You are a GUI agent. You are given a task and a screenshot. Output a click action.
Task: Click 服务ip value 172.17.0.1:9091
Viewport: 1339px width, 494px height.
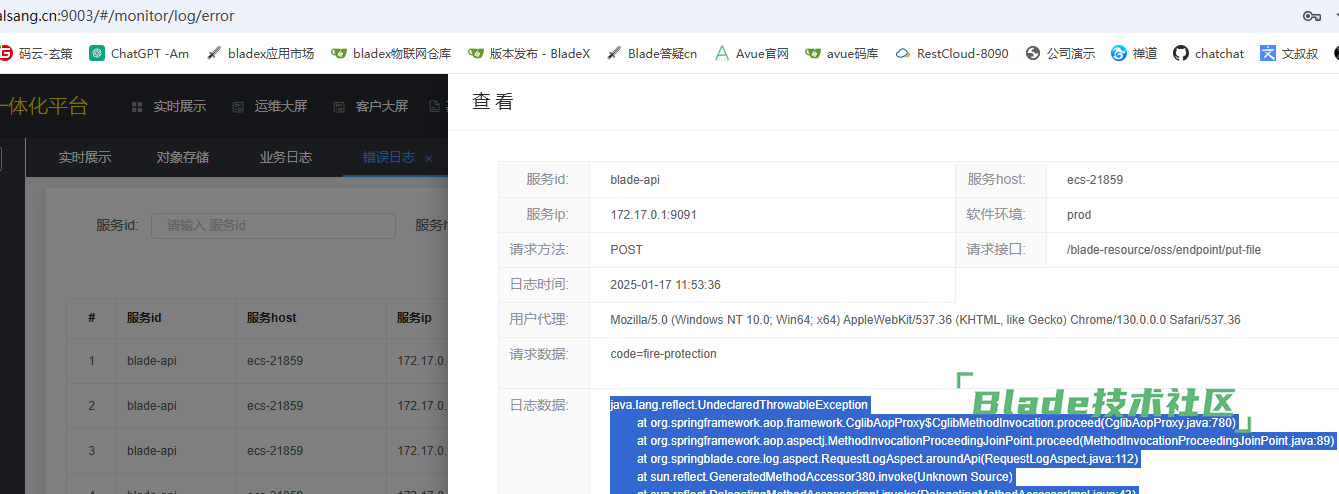click(x=654, y=215)
